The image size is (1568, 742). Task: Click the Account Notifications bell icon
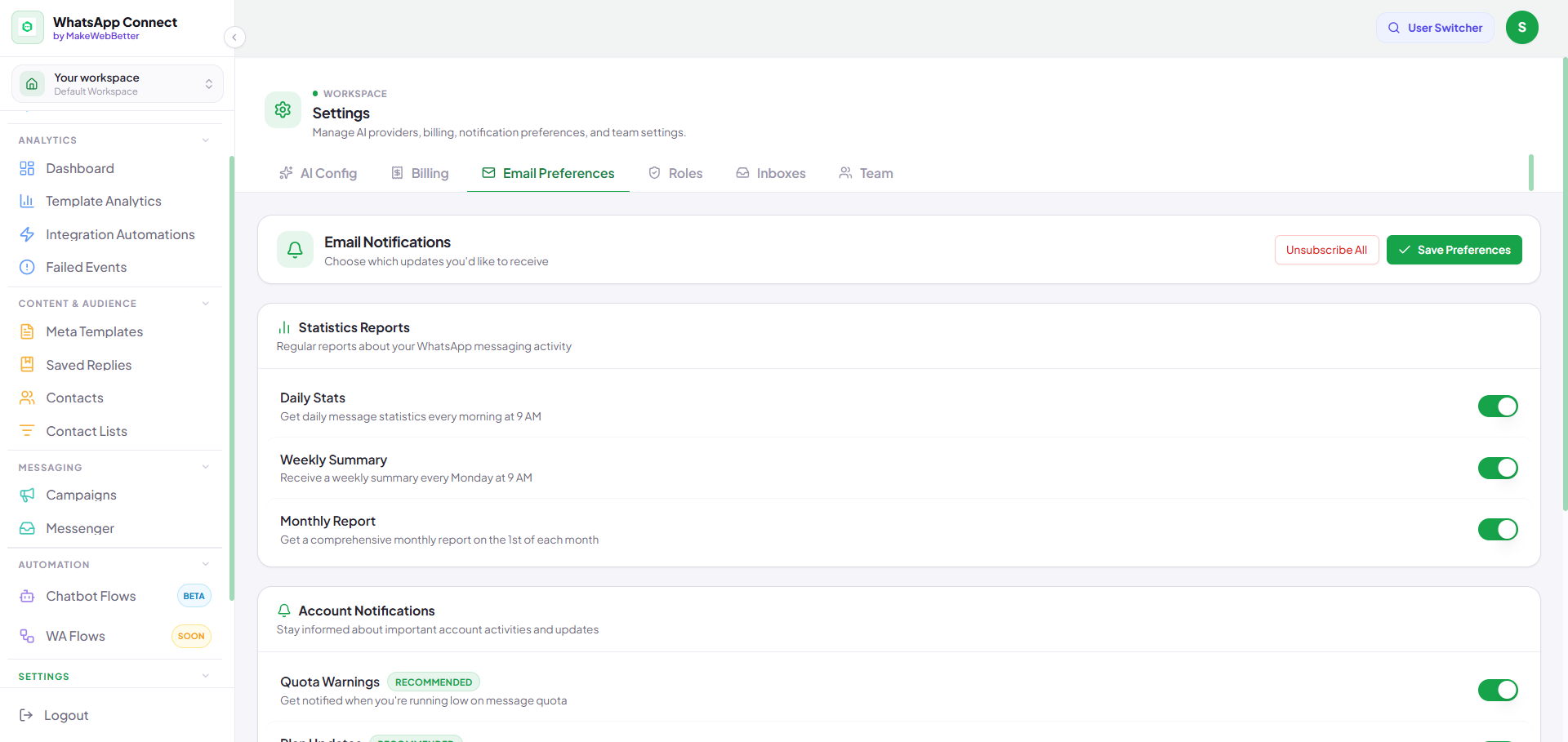pyautogui.click(x=284, y=611)
